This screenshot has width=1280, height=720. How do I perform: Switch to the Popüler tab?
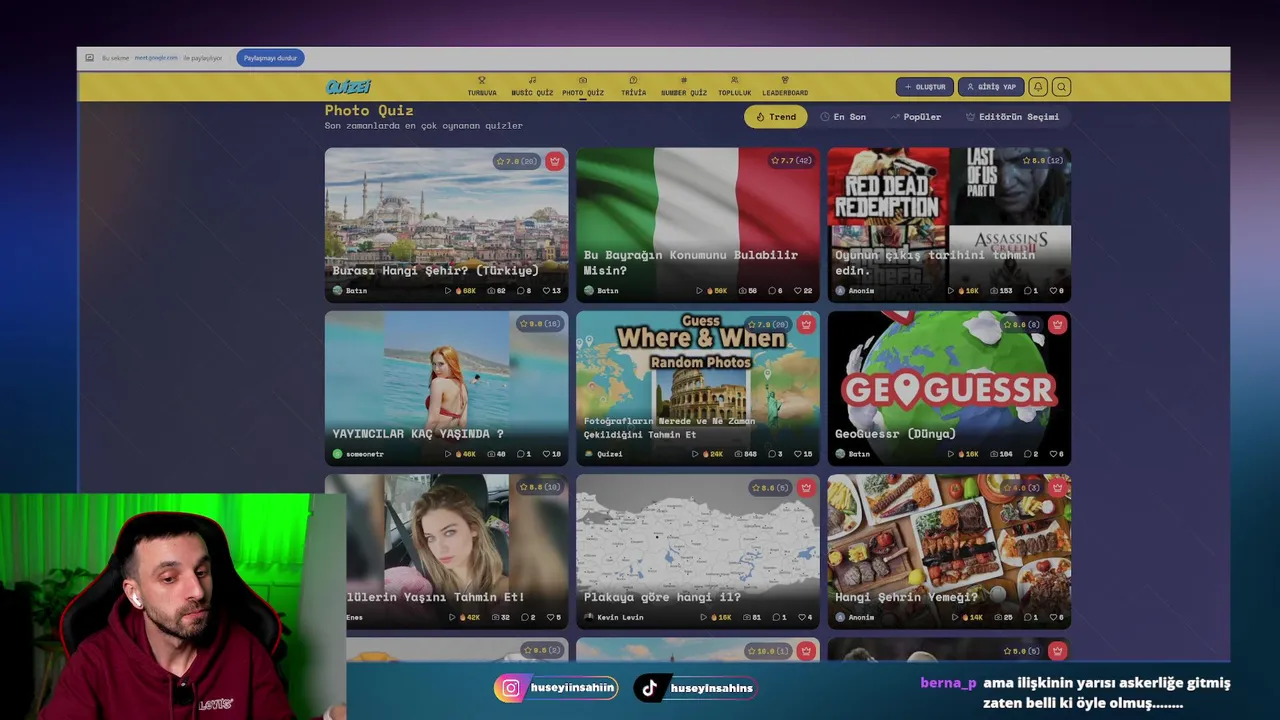pos(916,117)
